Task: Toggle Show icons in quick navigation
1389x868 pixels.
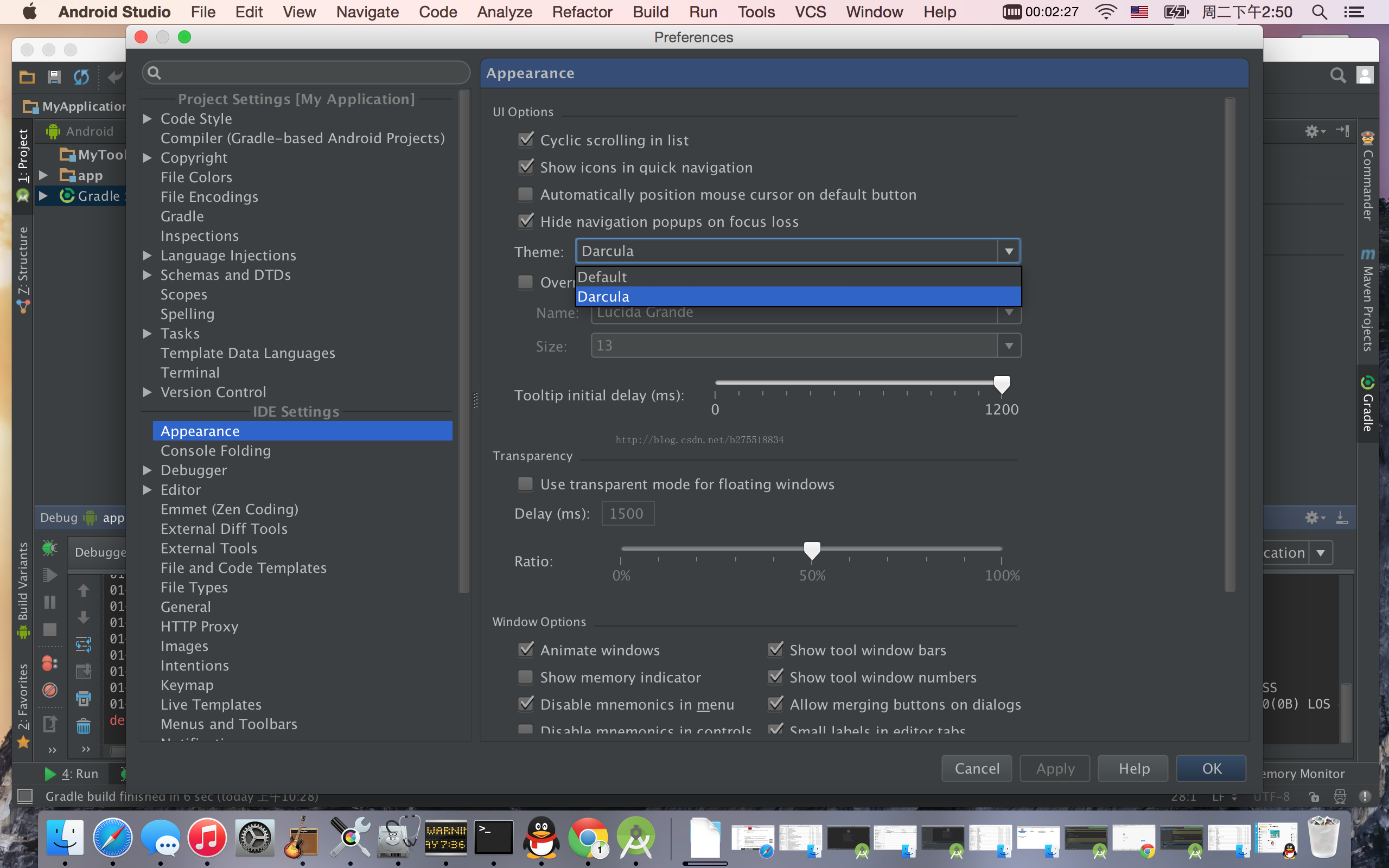Action: [x=525, y=167]
